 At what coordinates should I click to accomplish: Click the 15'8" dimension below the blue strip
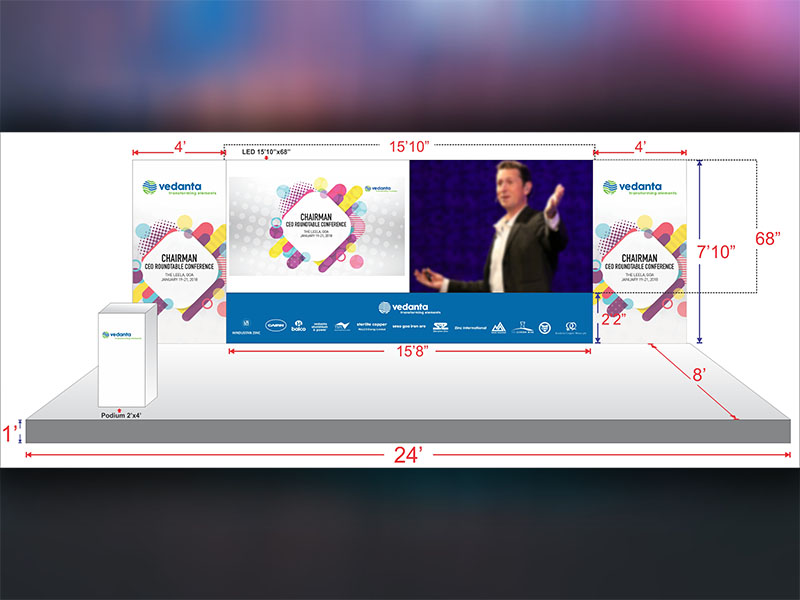point(412,352)
